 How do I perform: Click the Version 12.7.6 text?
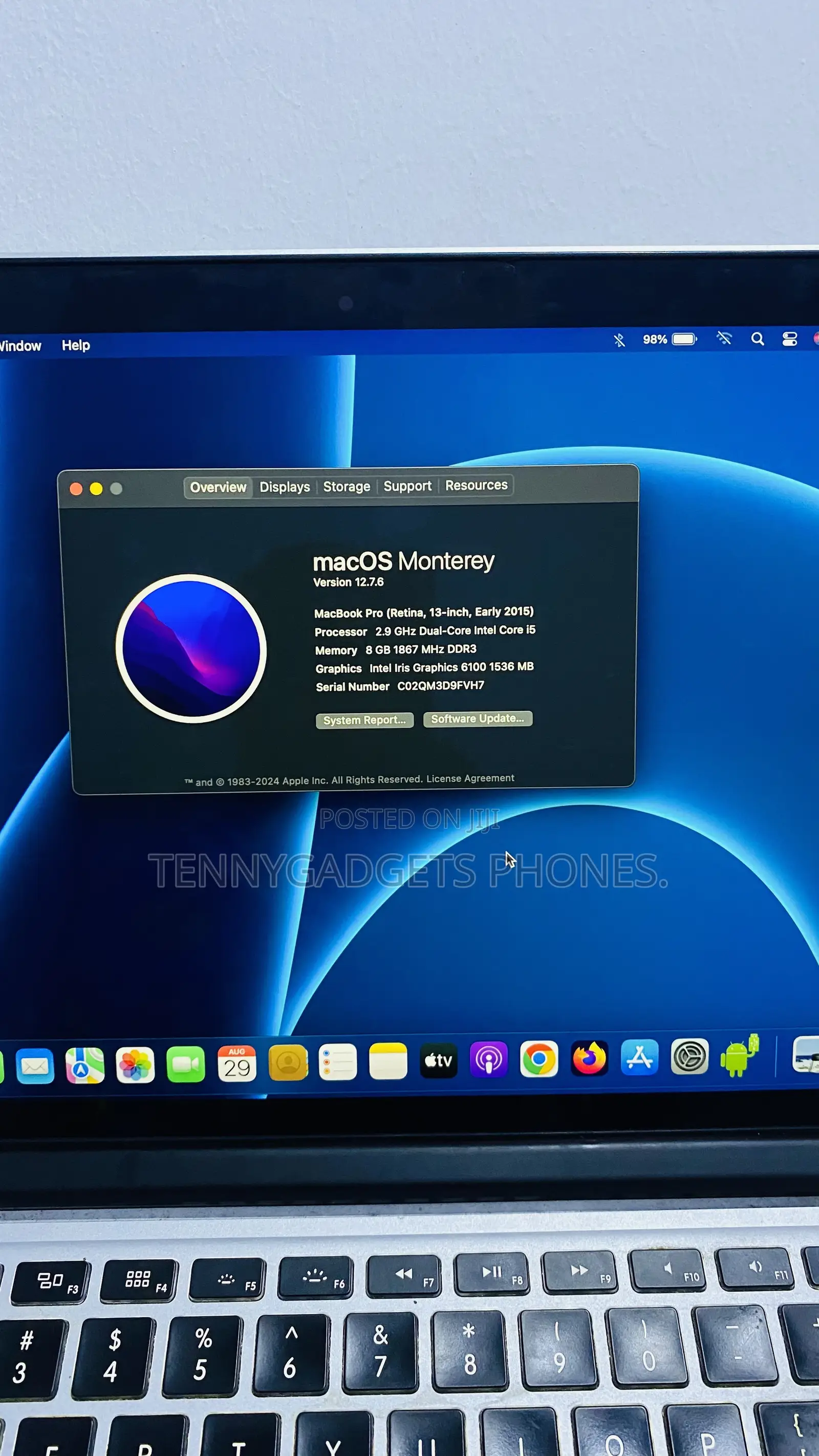(x=348, y=582)
